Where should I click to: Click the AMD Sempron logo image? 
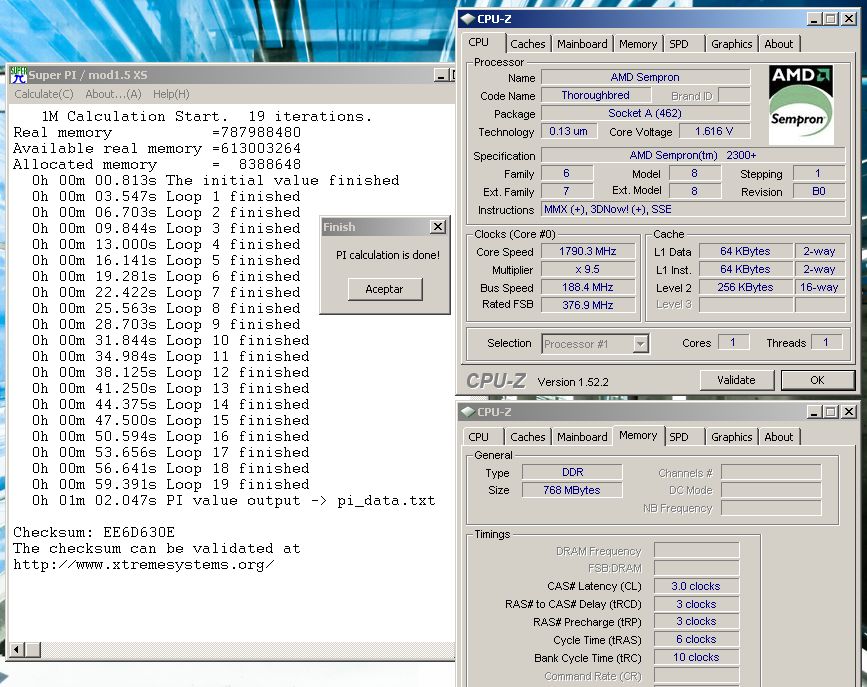(x=801, y=105)
